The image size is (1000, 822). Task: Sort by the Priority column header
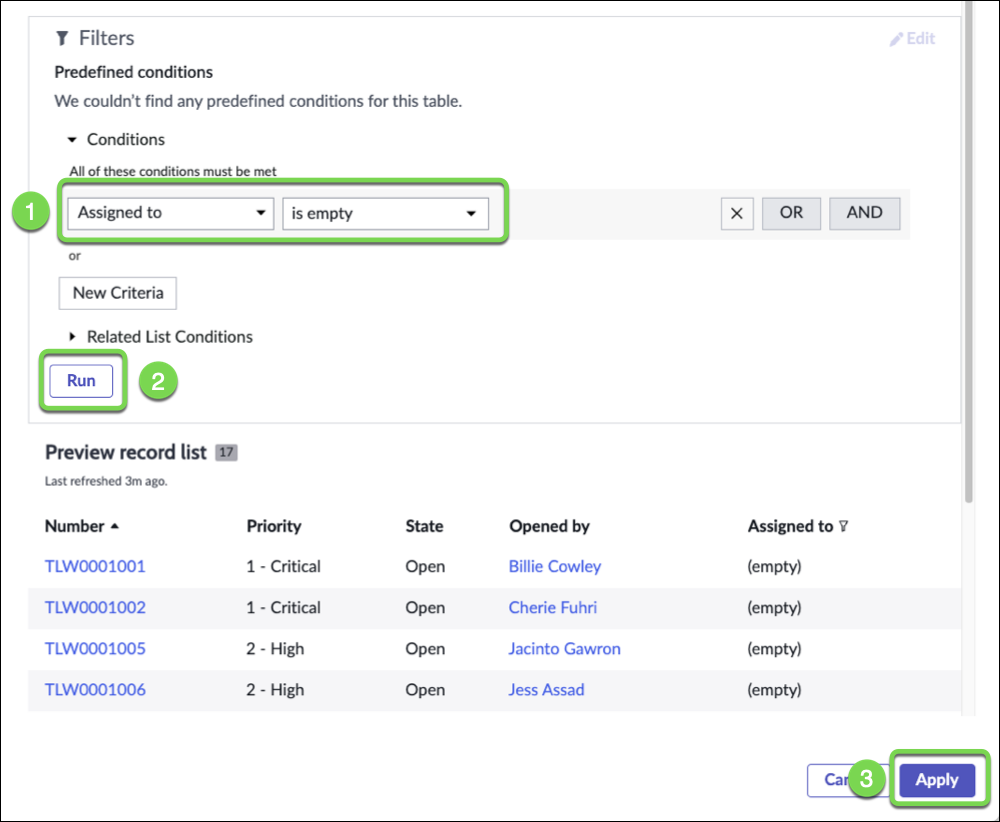273,526
